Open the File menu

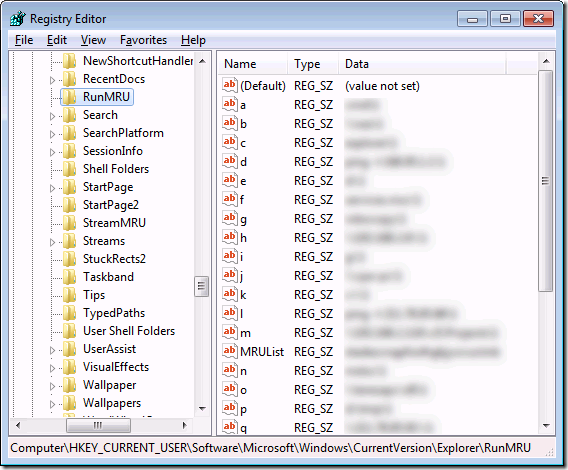point(24,40)
